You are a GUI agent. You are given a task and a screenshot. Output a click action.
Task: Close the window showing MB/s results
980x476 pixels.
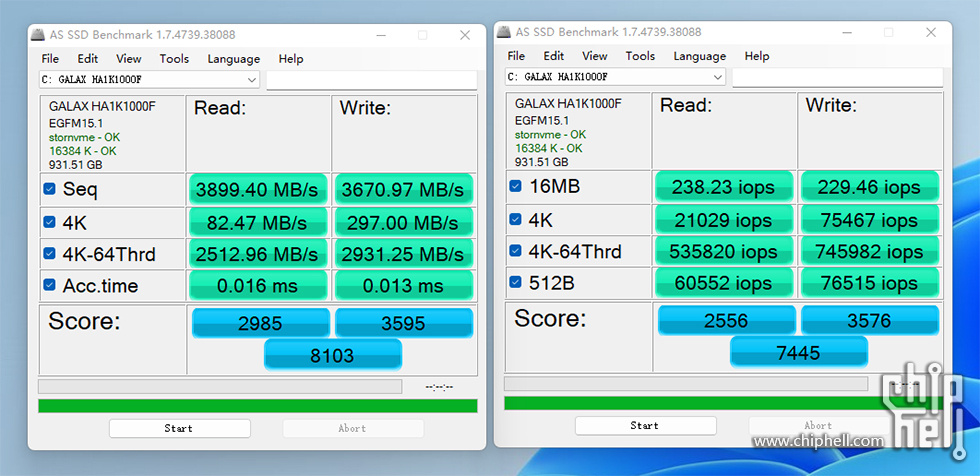464,35
